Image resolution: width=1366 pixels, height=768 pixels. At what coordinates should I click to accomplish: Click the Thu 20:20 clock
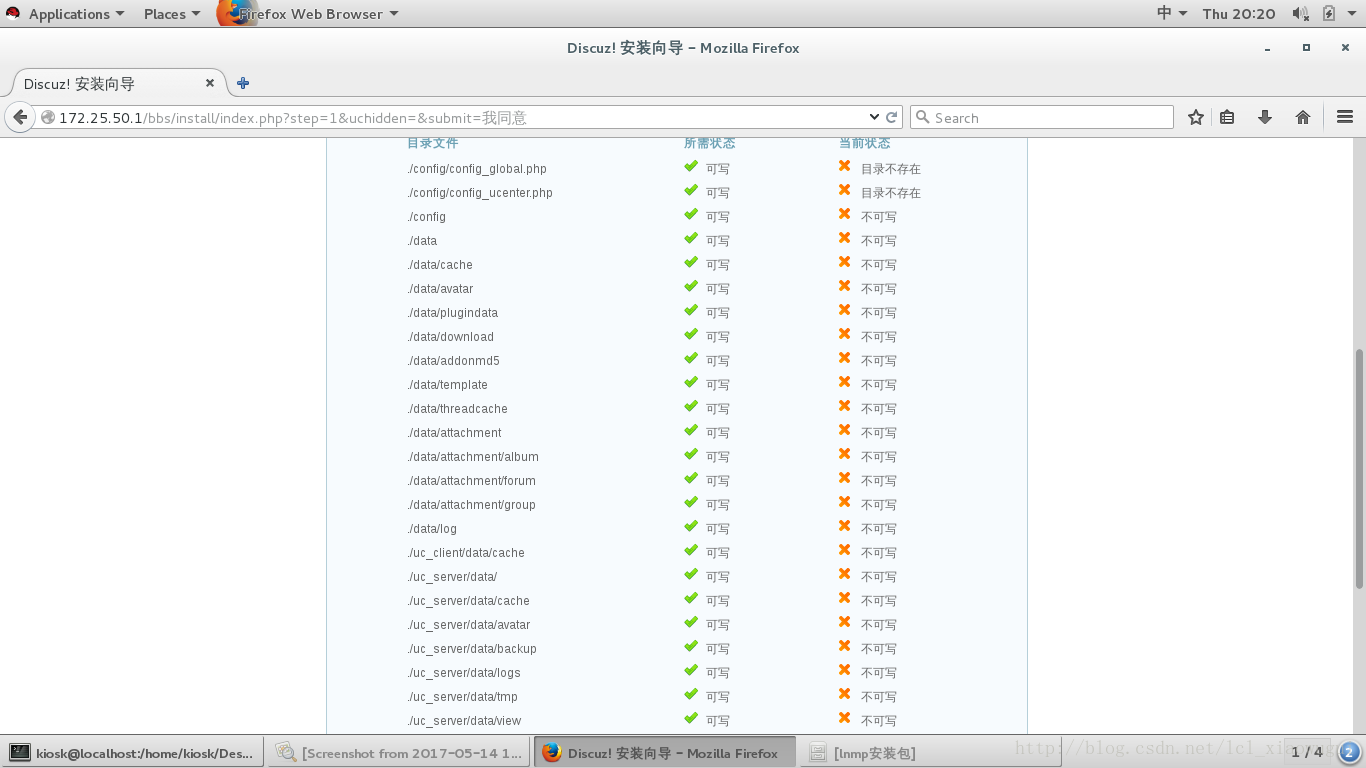pos(1239,13)
